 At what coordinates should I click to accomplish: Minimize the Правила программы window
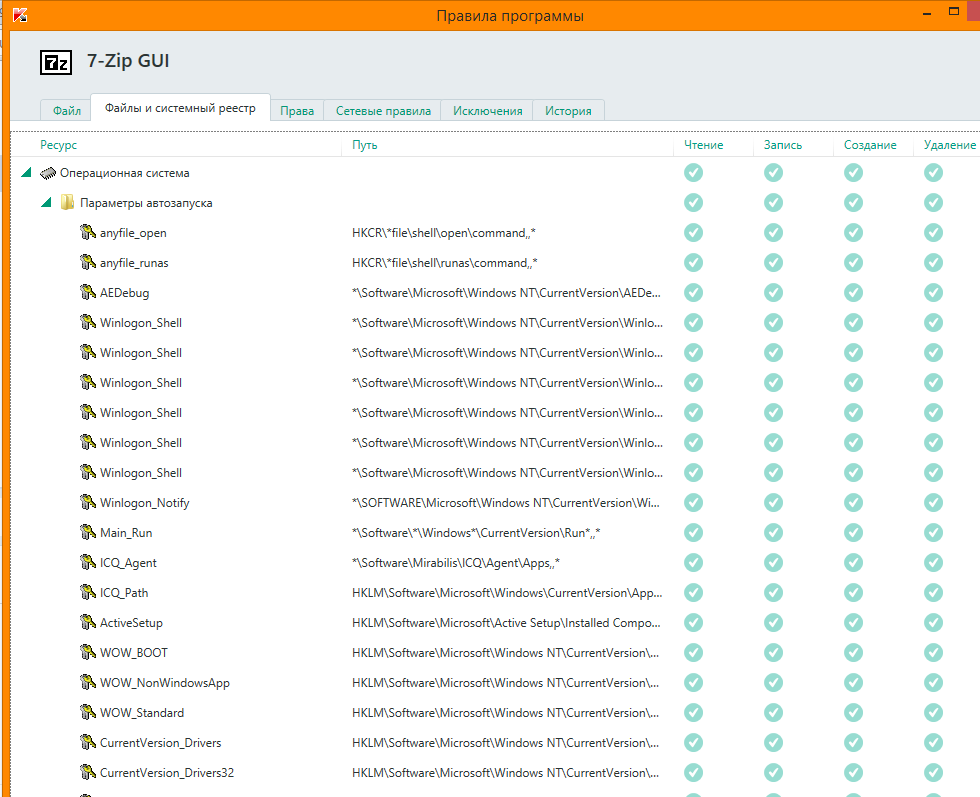click(x=928, y=13)
